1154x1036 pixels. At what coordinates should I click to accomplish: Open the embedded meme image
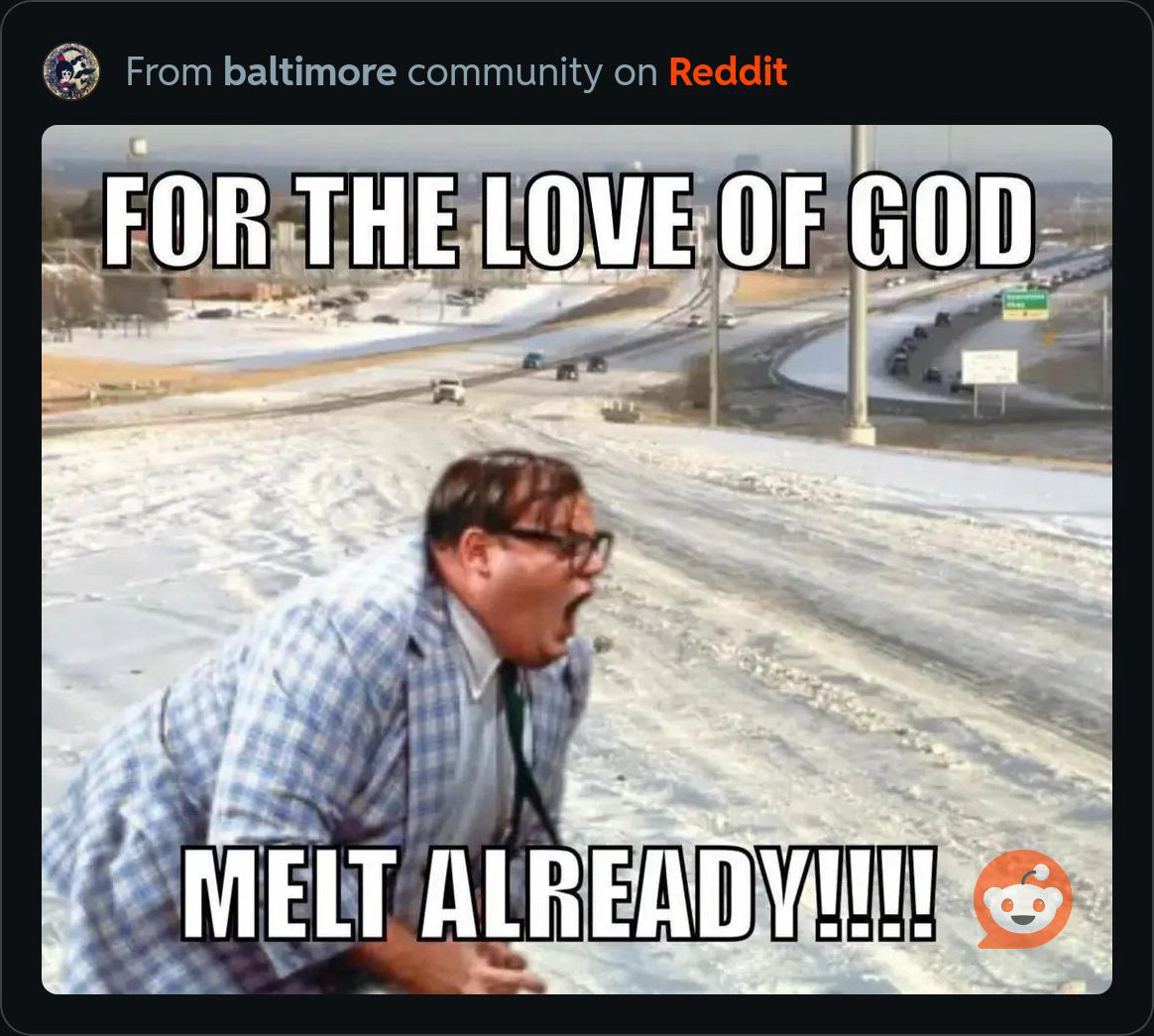(576, 559)
